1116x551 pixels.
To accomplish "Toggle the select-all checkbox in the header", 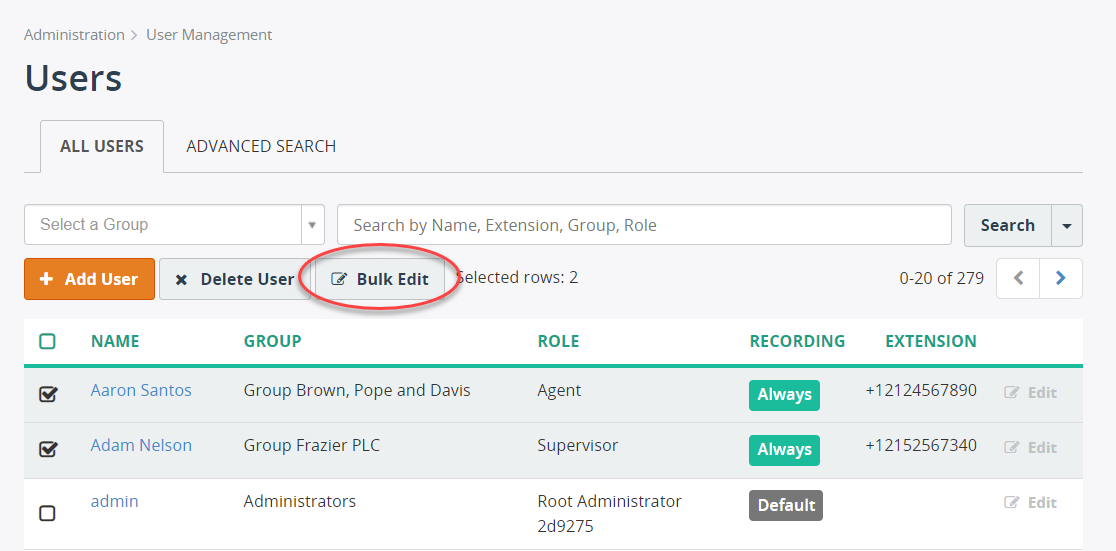I will tap(47, 342).
